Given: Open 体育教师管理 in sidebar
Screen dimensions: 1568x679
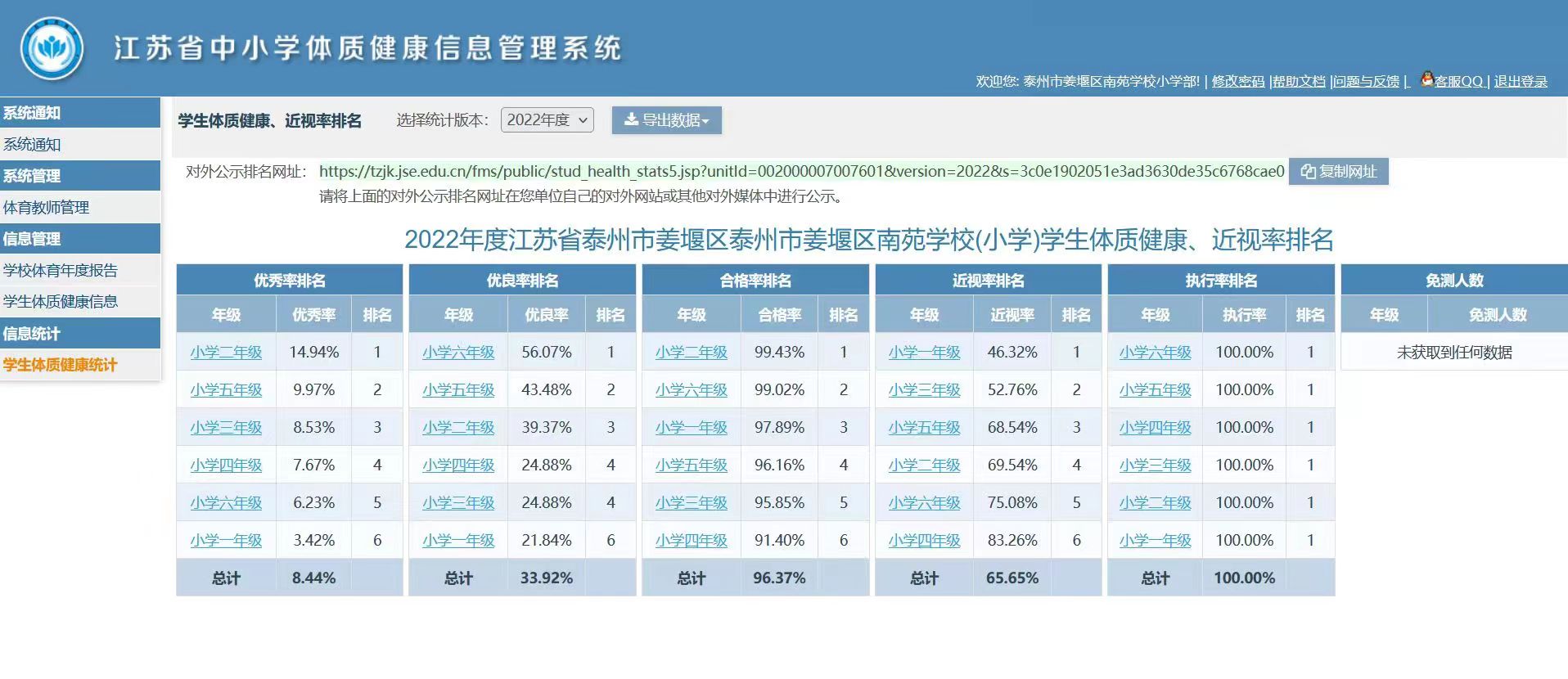Looking at the screenshot, I should point(80,208).
